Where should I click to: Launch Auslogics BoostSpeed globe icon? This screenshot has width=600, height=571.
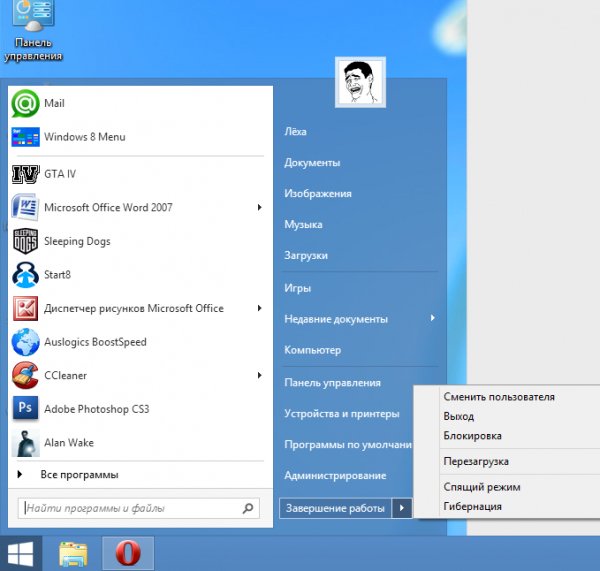25,342
